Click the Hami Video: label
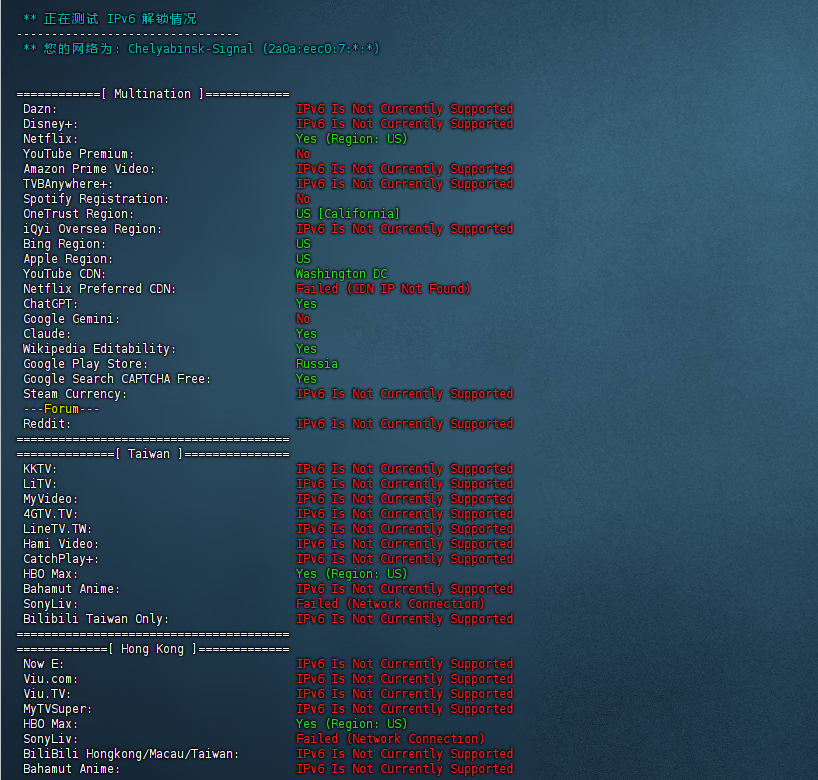This screenshot has height=780, width=818. (61, 544)
